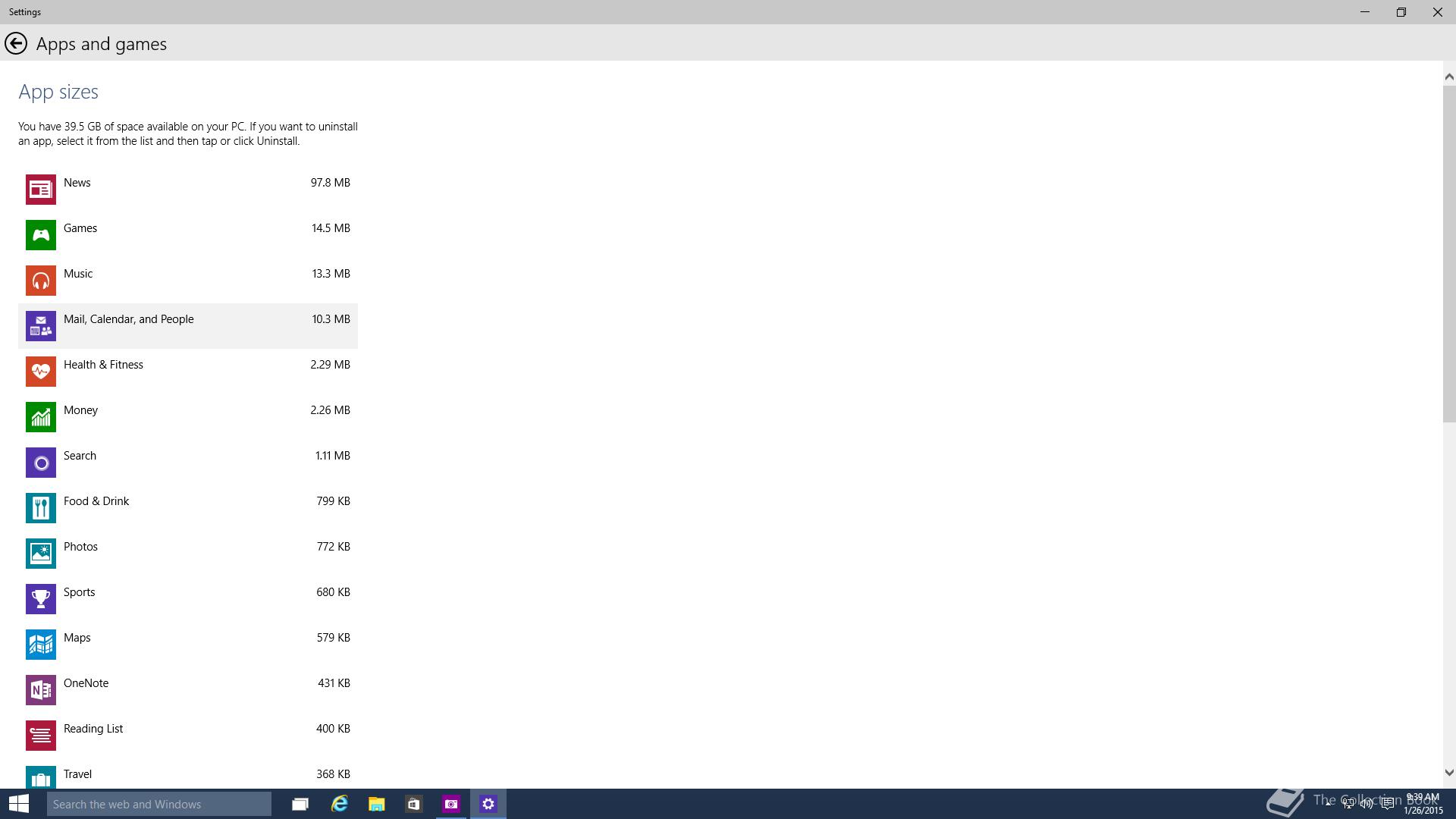Click the 13.3 MB size value

[331, 274]
